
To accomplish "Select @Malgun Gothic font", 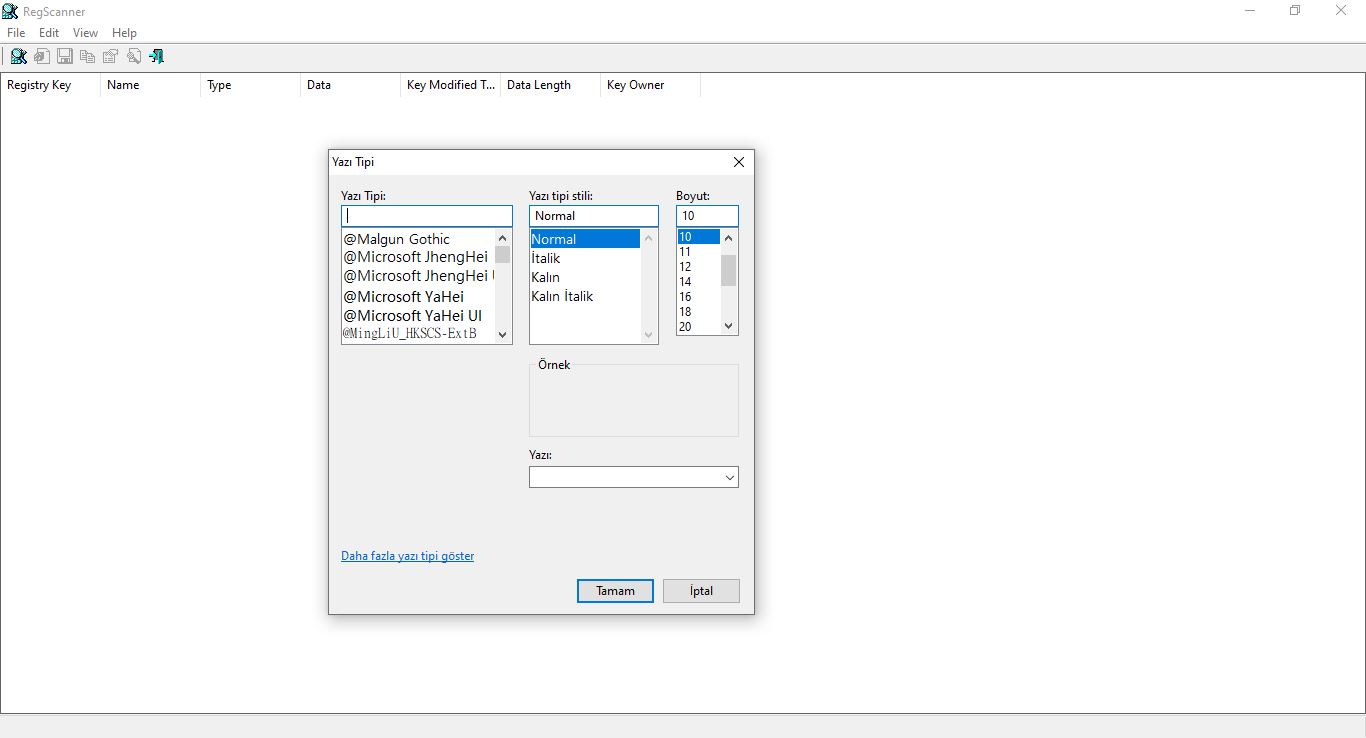I will tap(418, 239).
